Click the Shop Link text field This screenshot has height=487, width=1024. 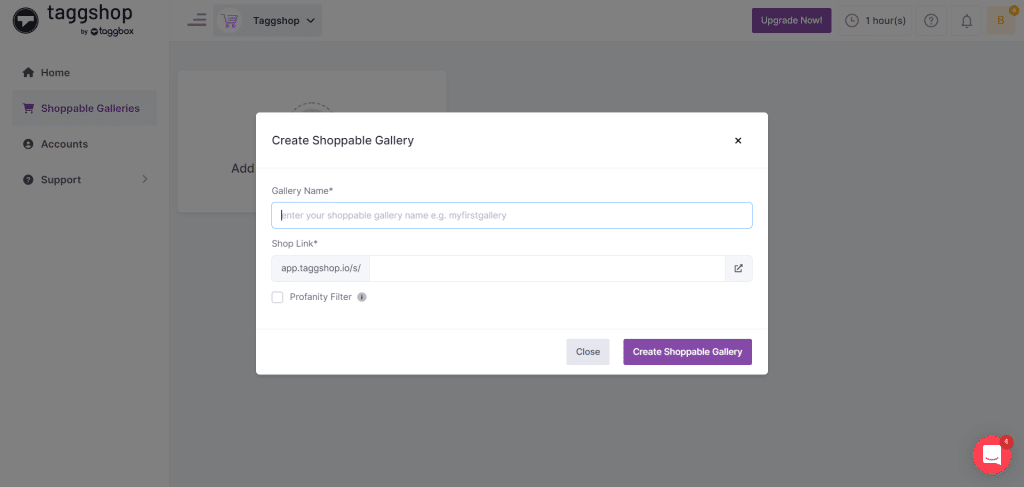547,268
